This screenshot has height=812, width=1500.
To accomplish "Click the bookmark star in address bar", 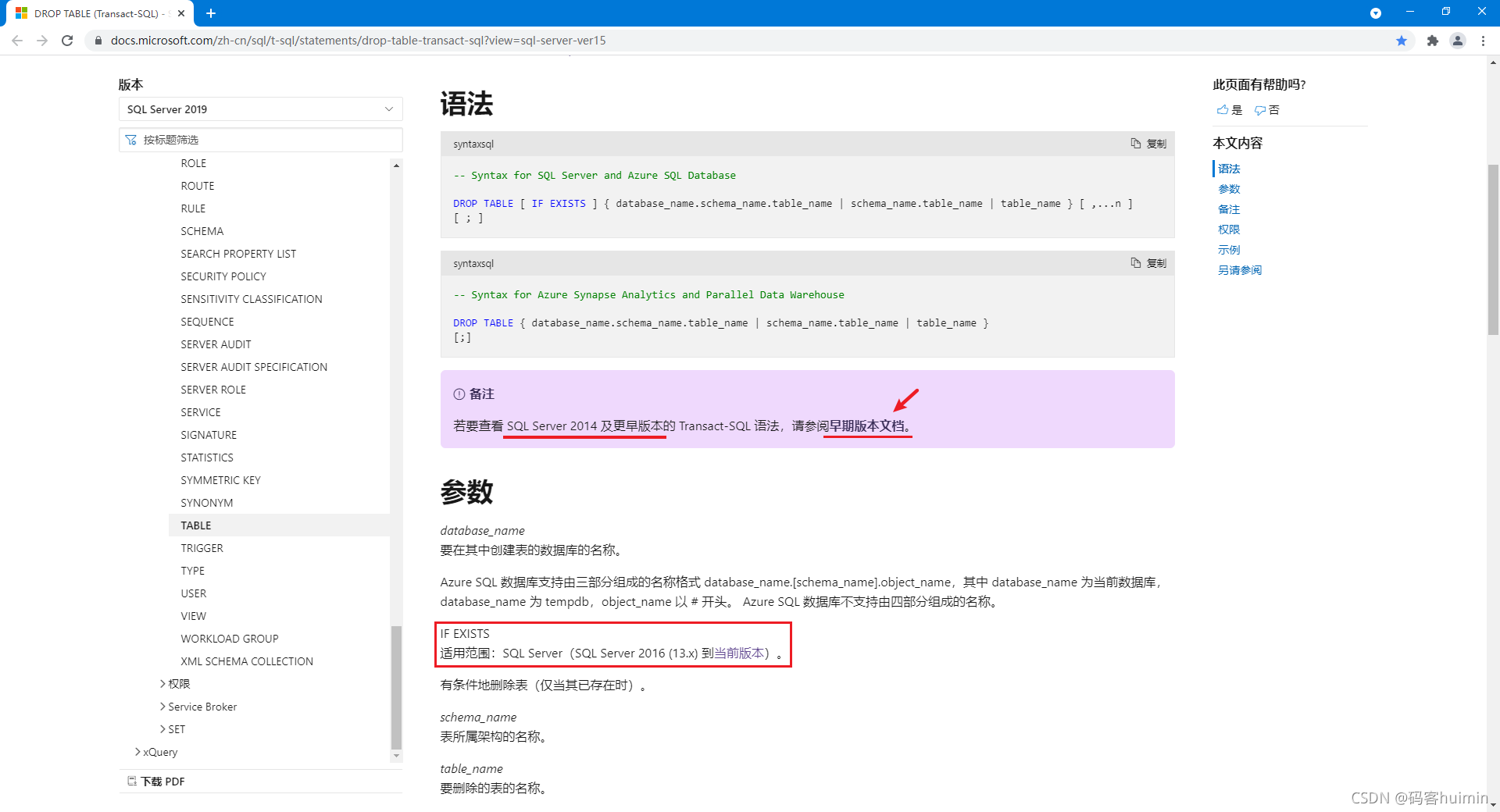I will pos(1402,41).
